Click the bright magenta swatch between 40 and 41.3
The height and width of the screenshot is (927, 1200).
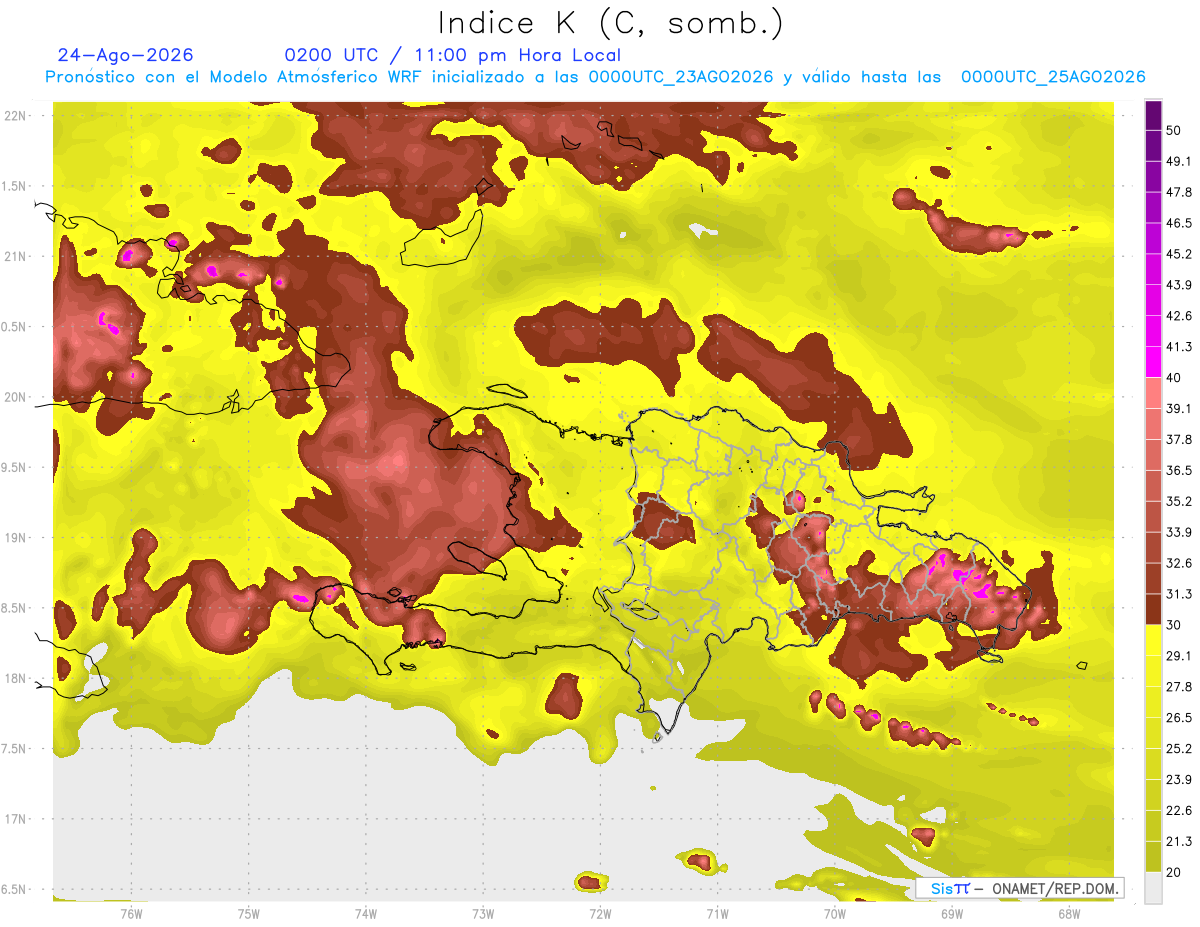pos(1154,361)
